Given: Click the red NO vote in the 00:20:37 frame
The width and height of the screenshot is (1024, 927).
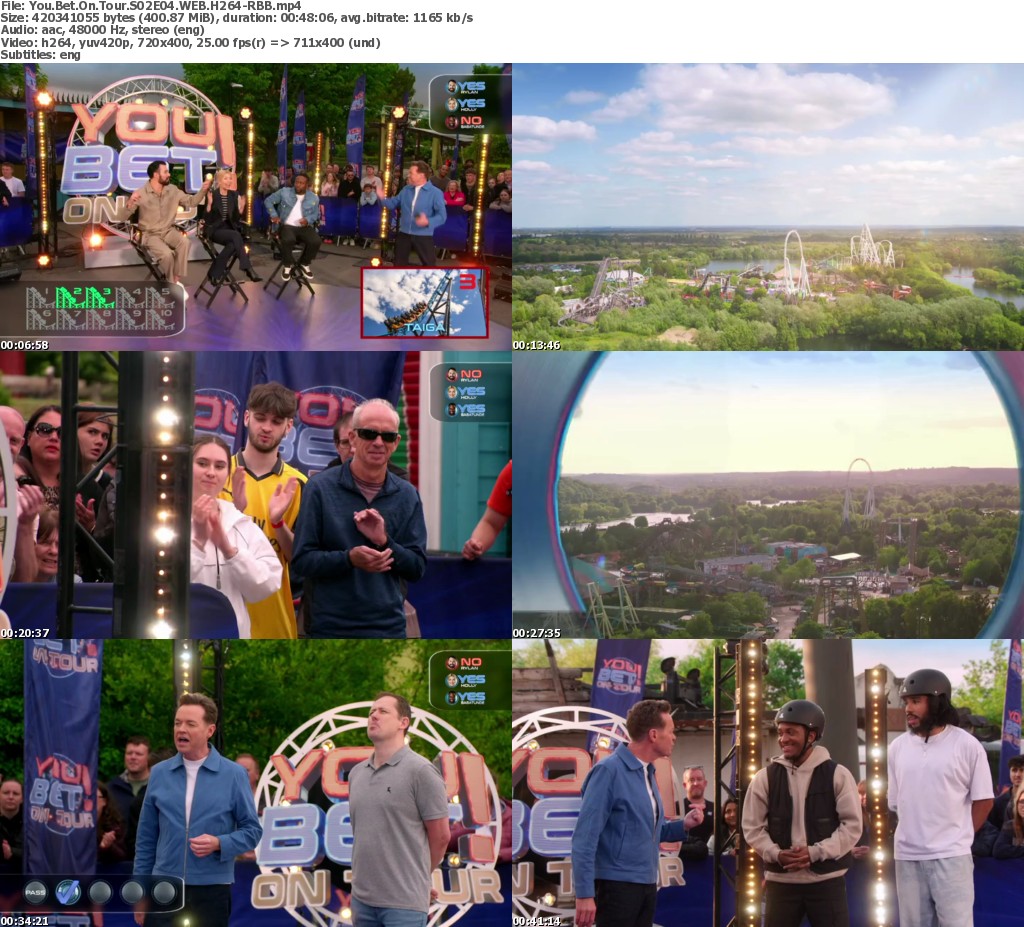Looking at the screenshot, I should coord(466,374).
